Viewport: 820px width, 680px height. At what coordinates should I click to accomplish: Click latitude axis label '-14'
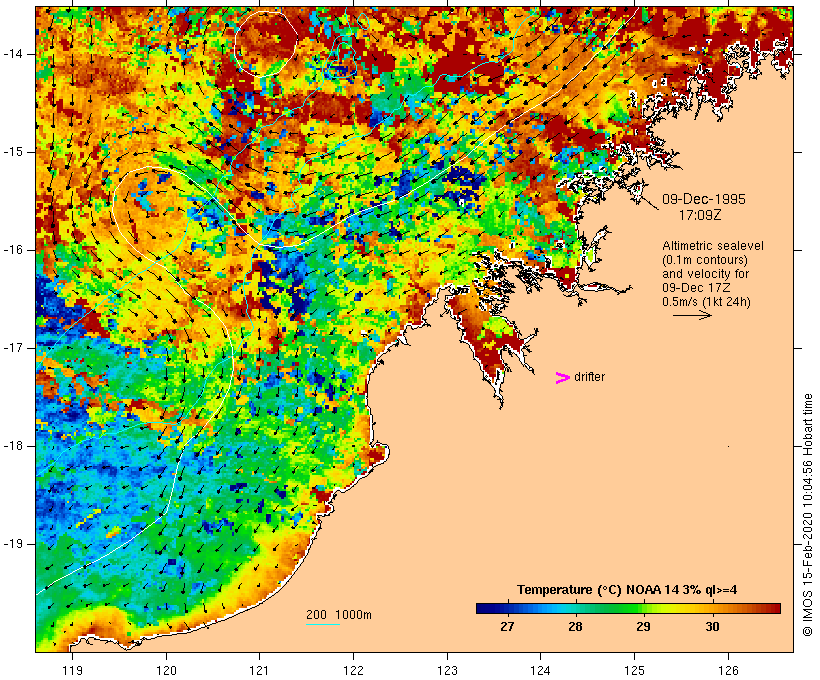[x=13, y=54]
